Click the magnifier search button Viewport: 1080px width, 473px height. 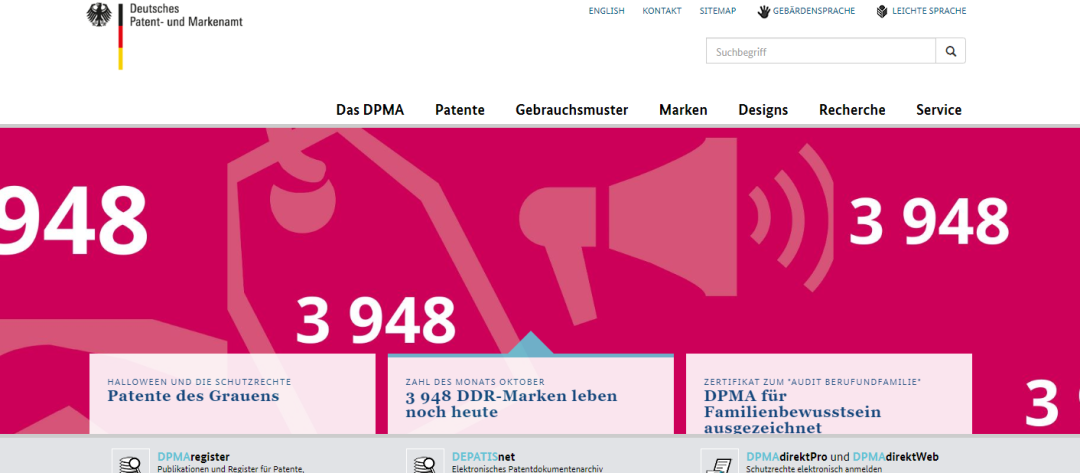pyautogui.click(x=951, y=51)
